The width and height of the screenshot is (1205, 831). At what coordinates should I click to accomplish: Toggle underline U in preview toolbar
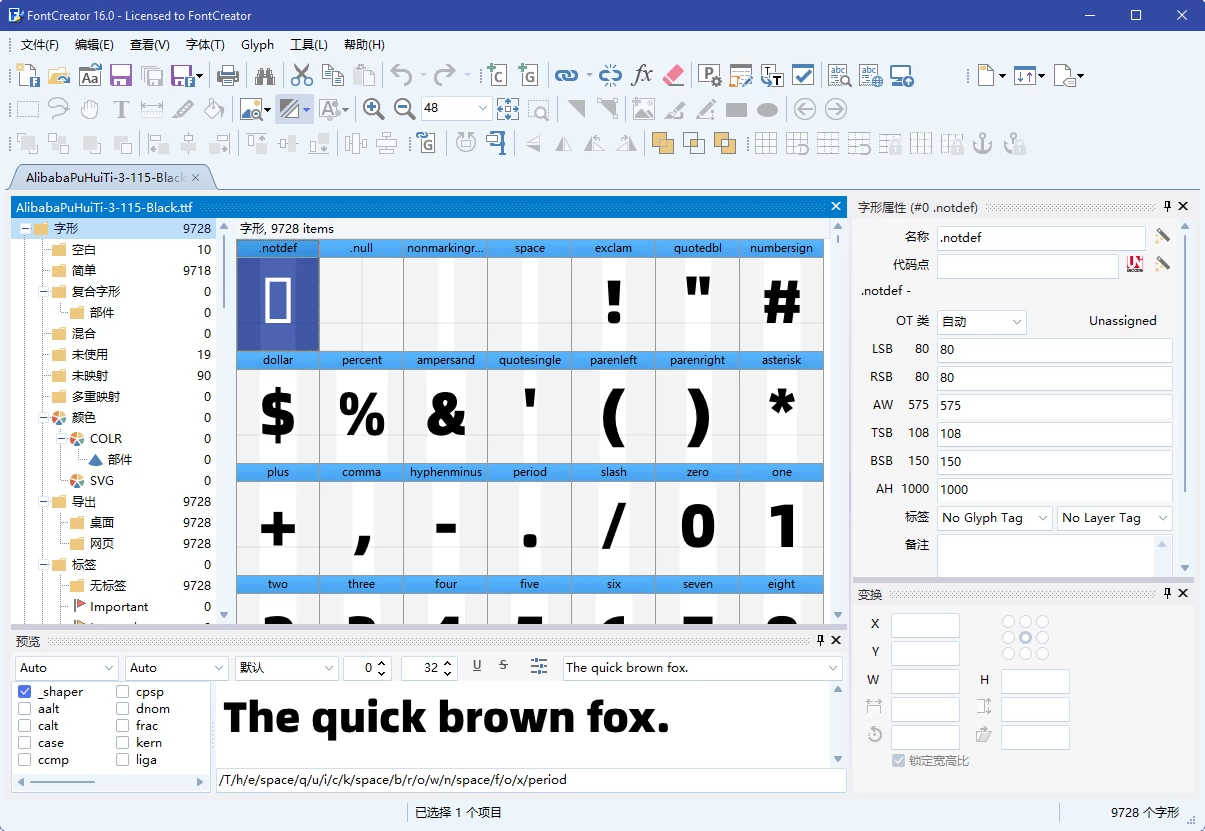point(477,666)
